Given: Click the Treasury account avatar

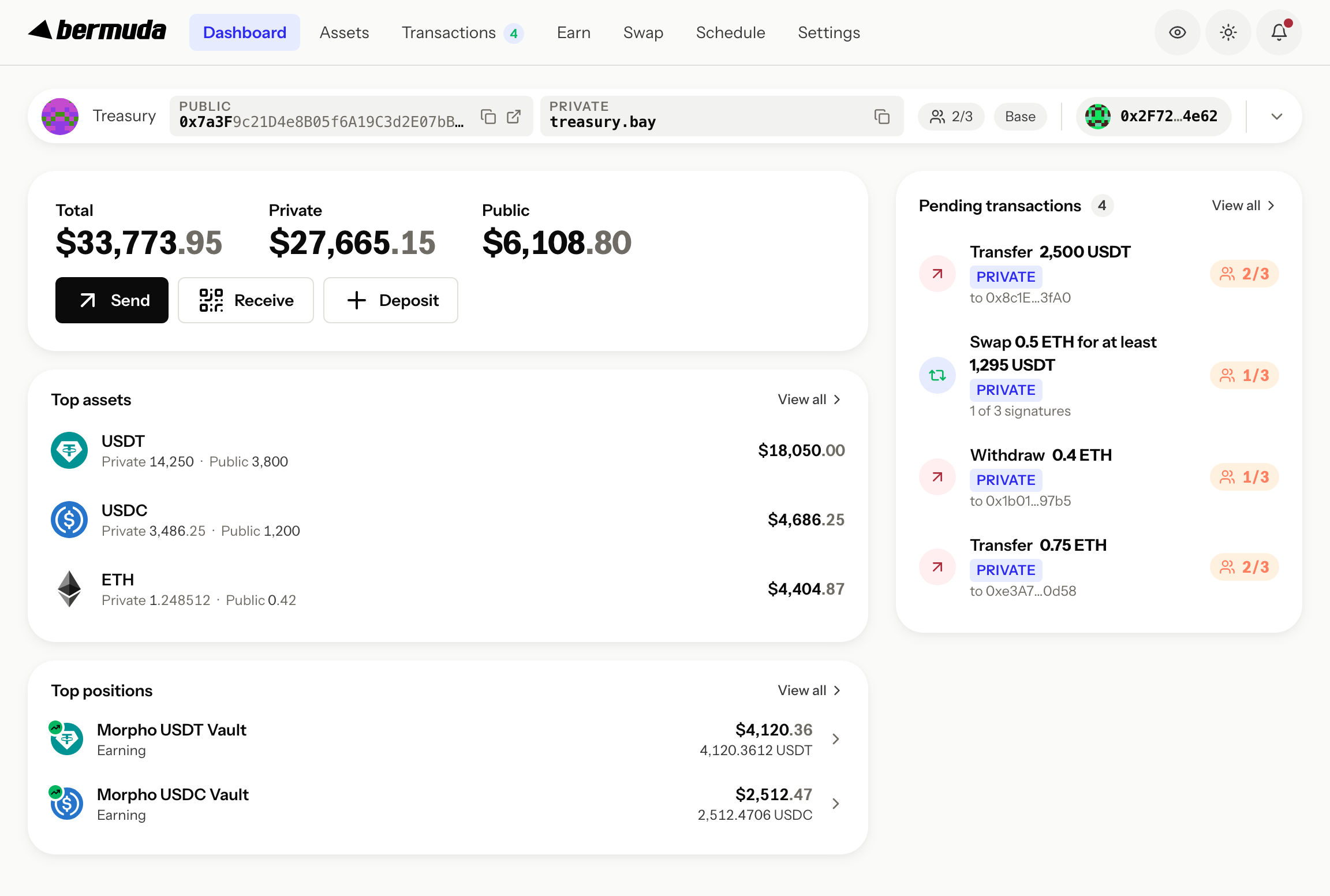Looking at the screenshot, I should pos(60,116).
